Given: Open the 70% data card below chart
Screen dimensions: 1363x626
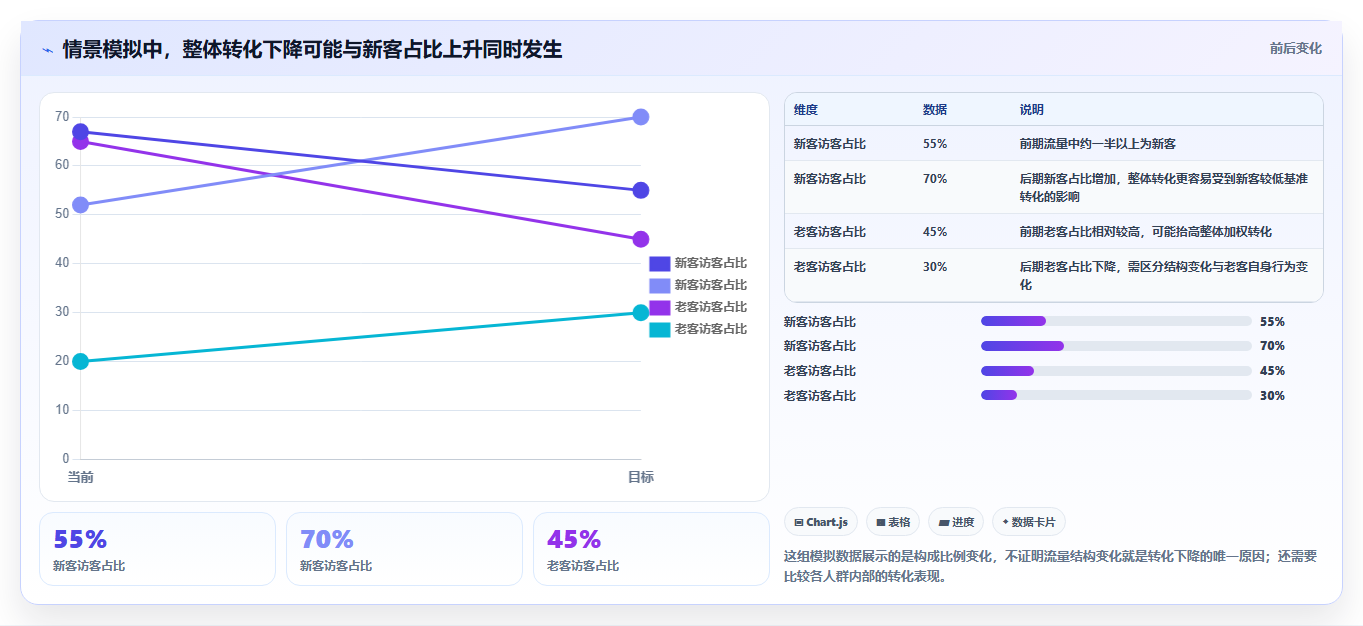Looking at the screenshot, I should [x=404, y=549].
